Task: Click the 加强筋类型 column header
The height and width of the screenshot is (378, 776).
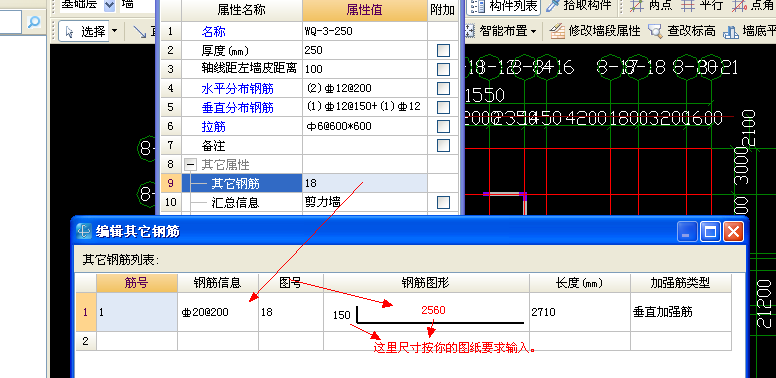Action: [680, 283]
